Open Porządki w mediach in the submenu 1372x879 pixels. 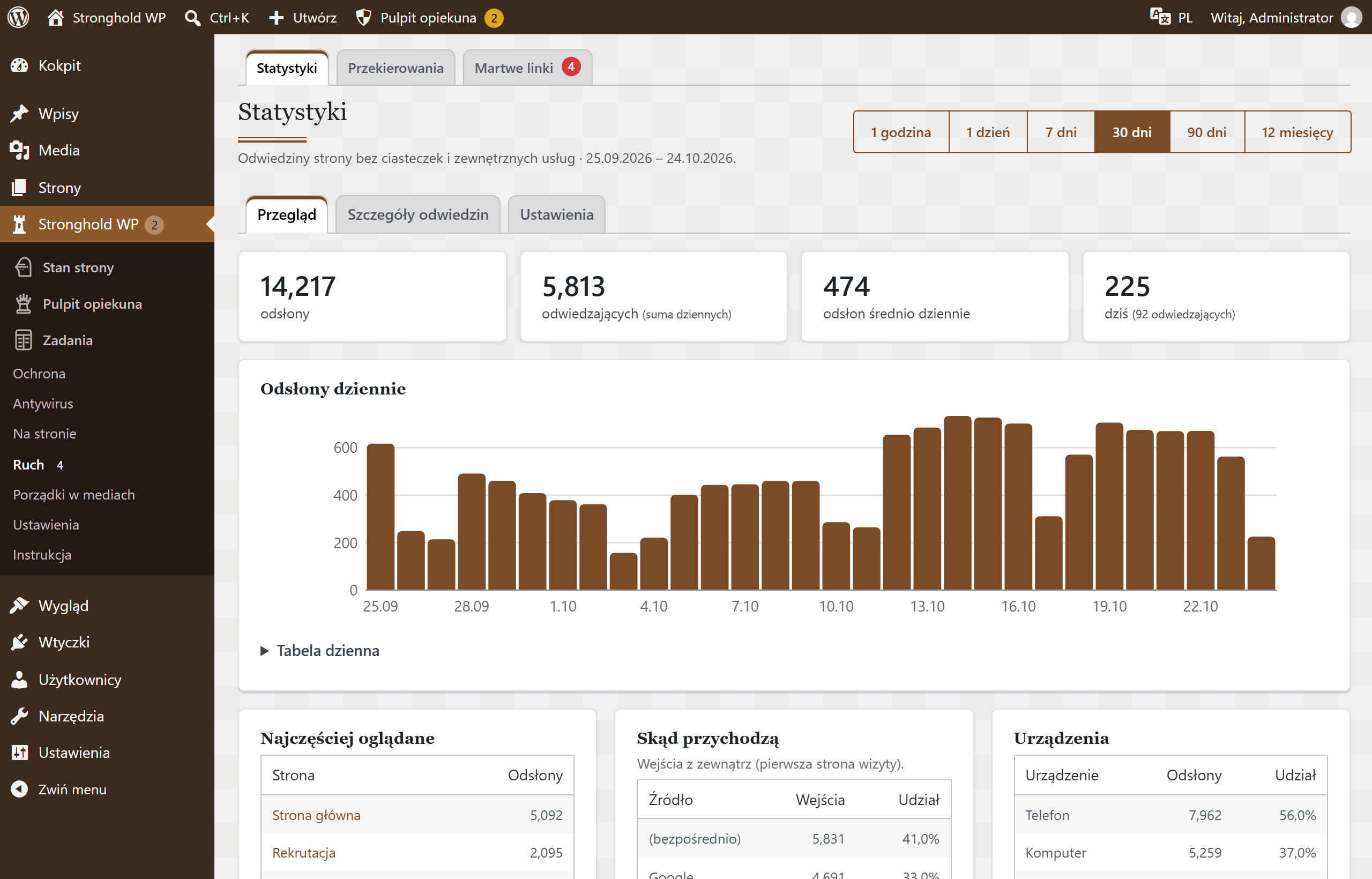tap(73, 495)
